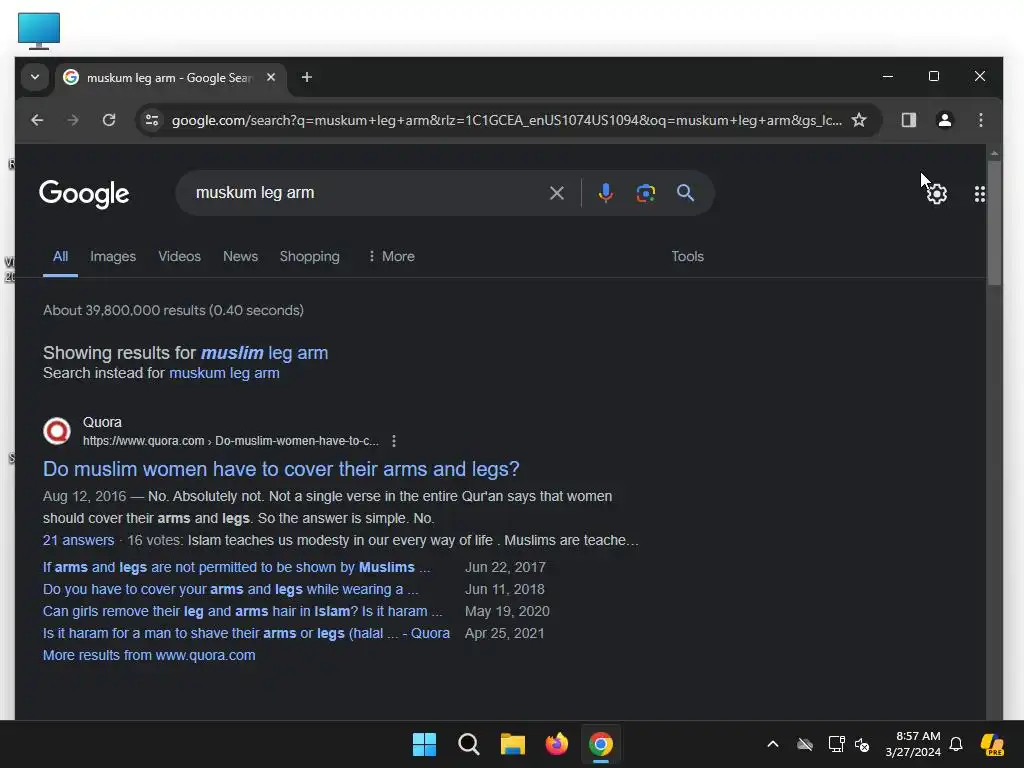Open the network display tray icon

click(x=836, y=744)
